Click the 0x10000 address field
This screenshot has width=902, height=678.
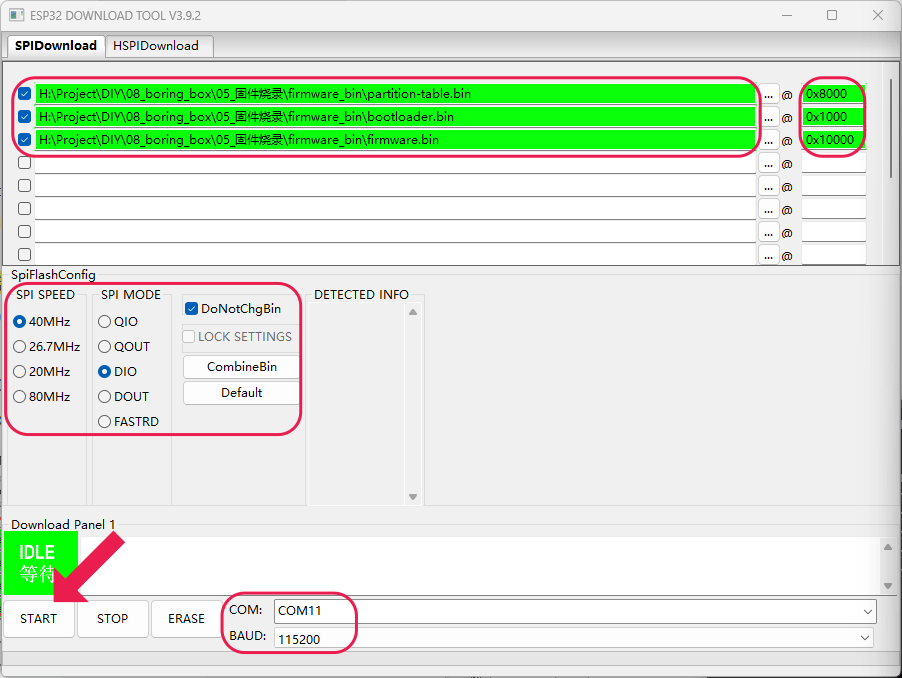(834, 140)
